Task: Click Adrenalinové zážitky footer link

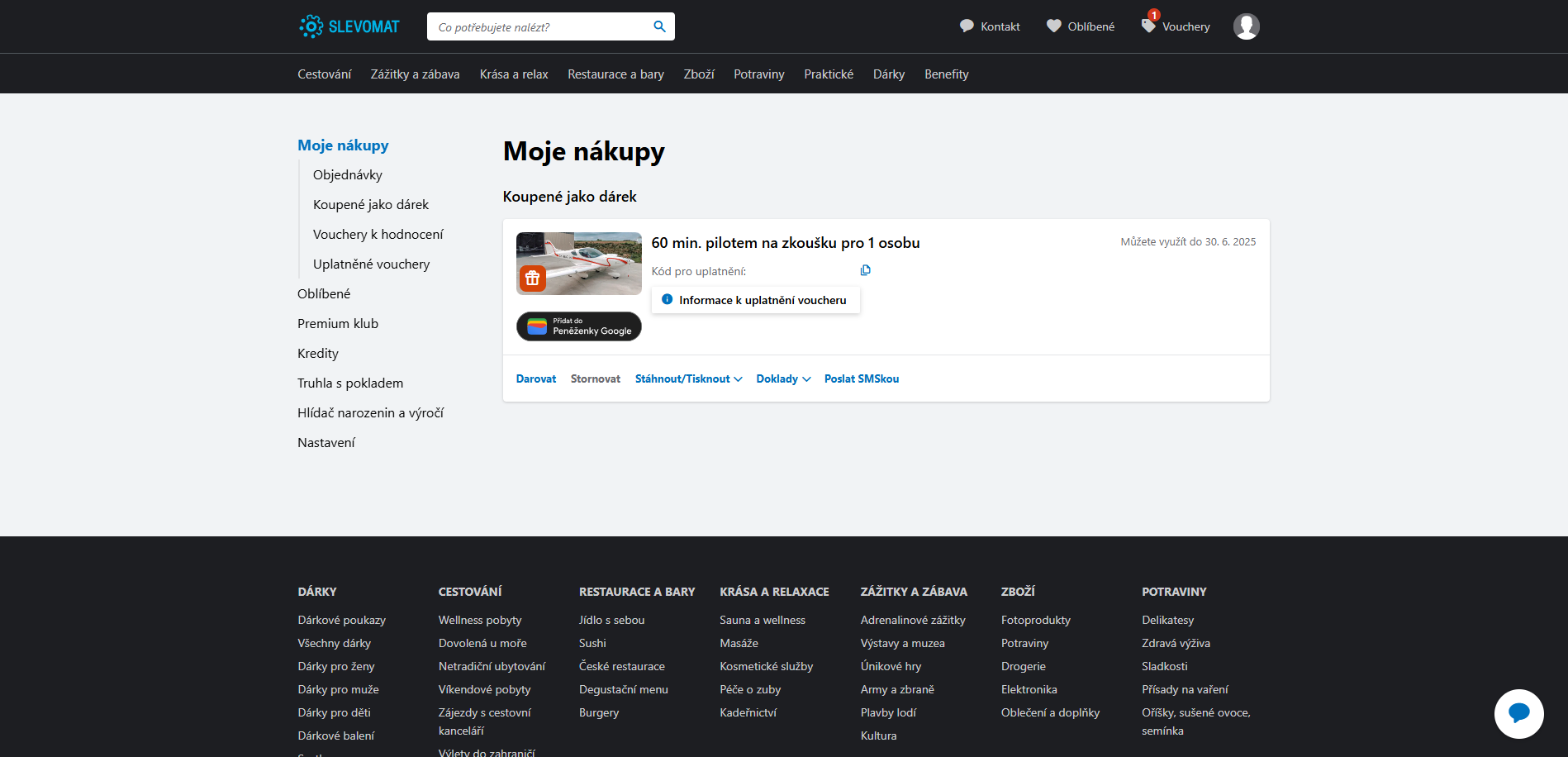Action: (913, 620)
